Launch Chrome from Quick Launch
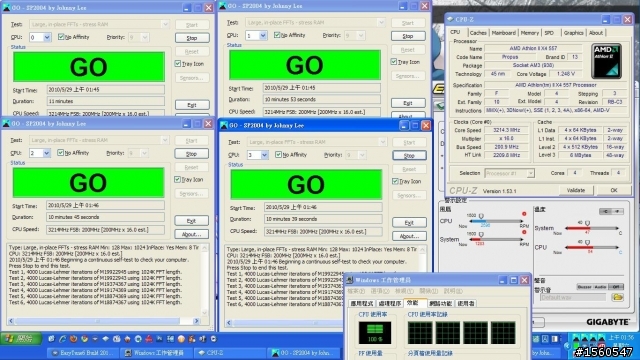Viewport: 640px width, 360px height. click(x=84, y=339)
